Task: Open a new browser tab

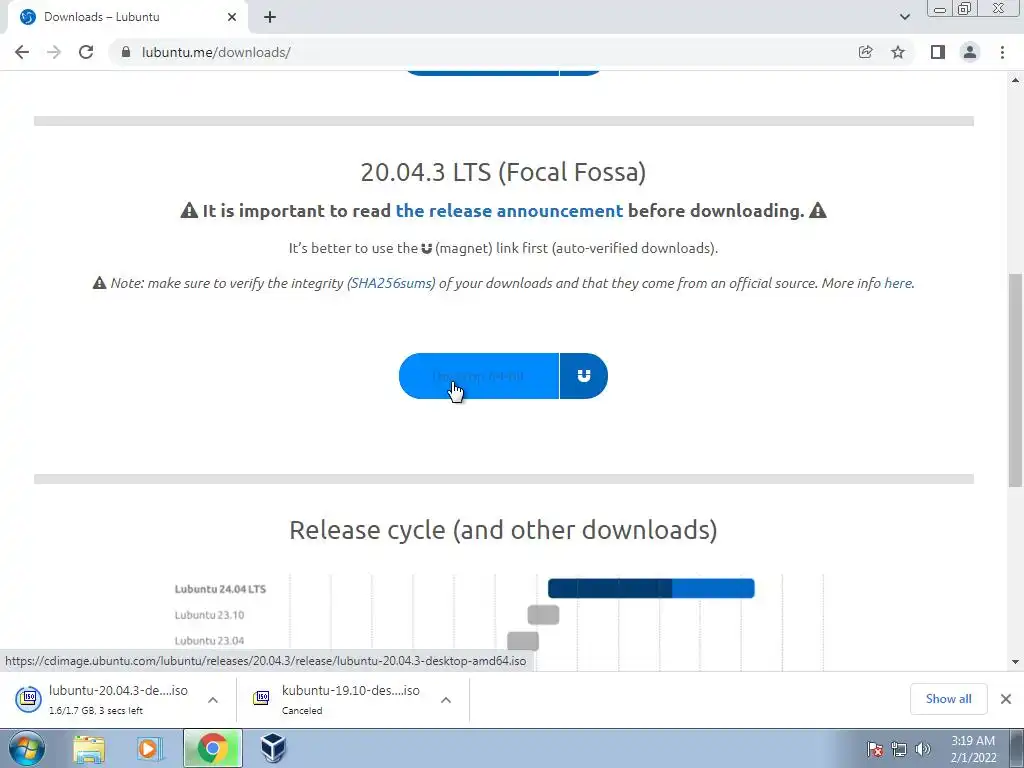Action: point(270,17)
